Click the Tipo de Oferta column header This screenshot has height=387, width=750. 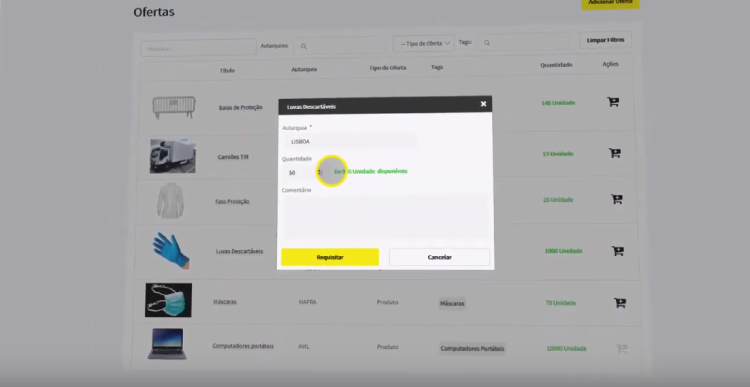click(x=388, y=68)
